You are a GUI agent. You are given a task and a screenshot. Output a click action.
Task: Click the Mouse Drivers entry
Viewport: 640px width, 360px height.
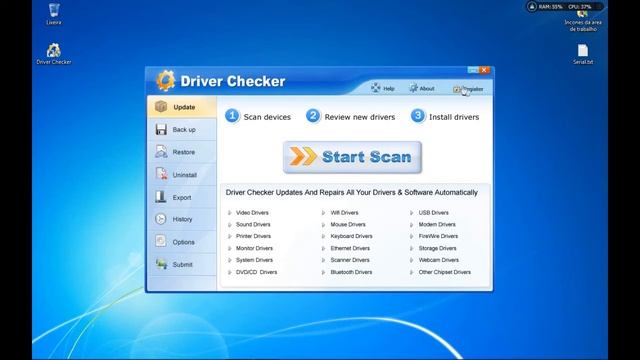click(348, 224)
